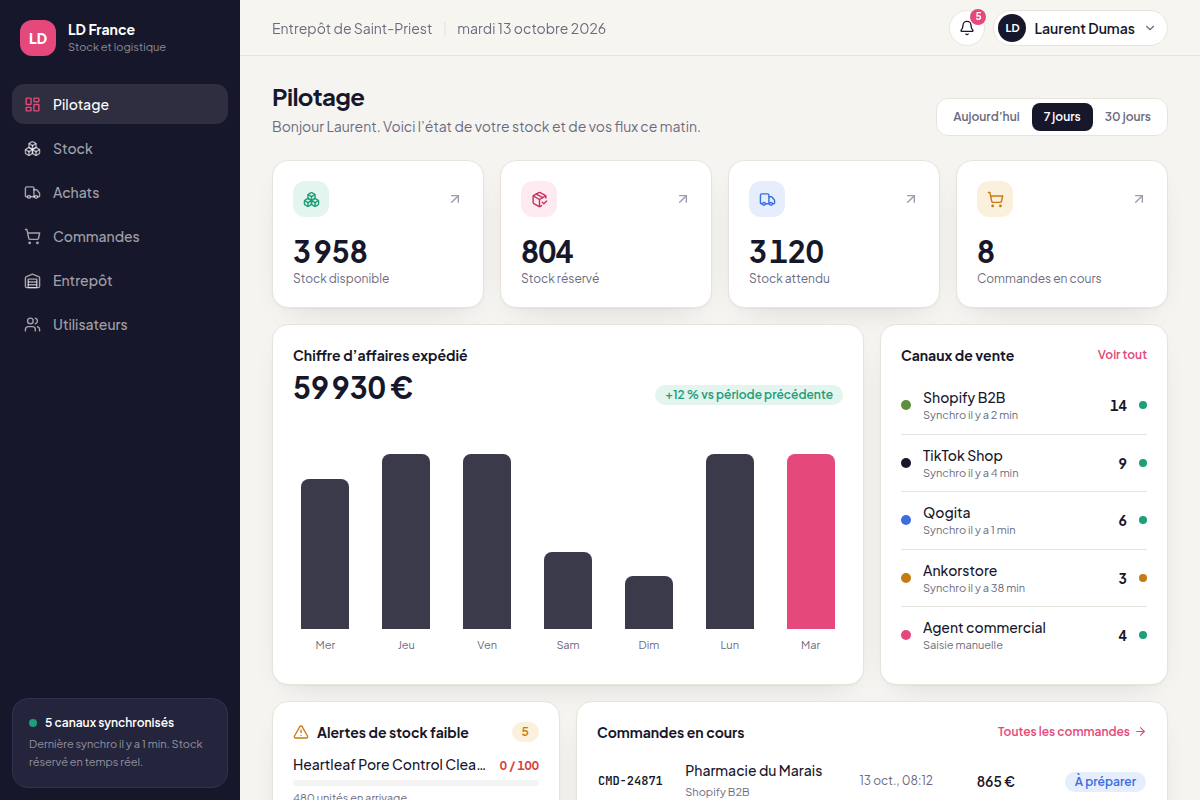Open the Entrepôt section
Viewport: 1200px width, 800px height.
120,280
